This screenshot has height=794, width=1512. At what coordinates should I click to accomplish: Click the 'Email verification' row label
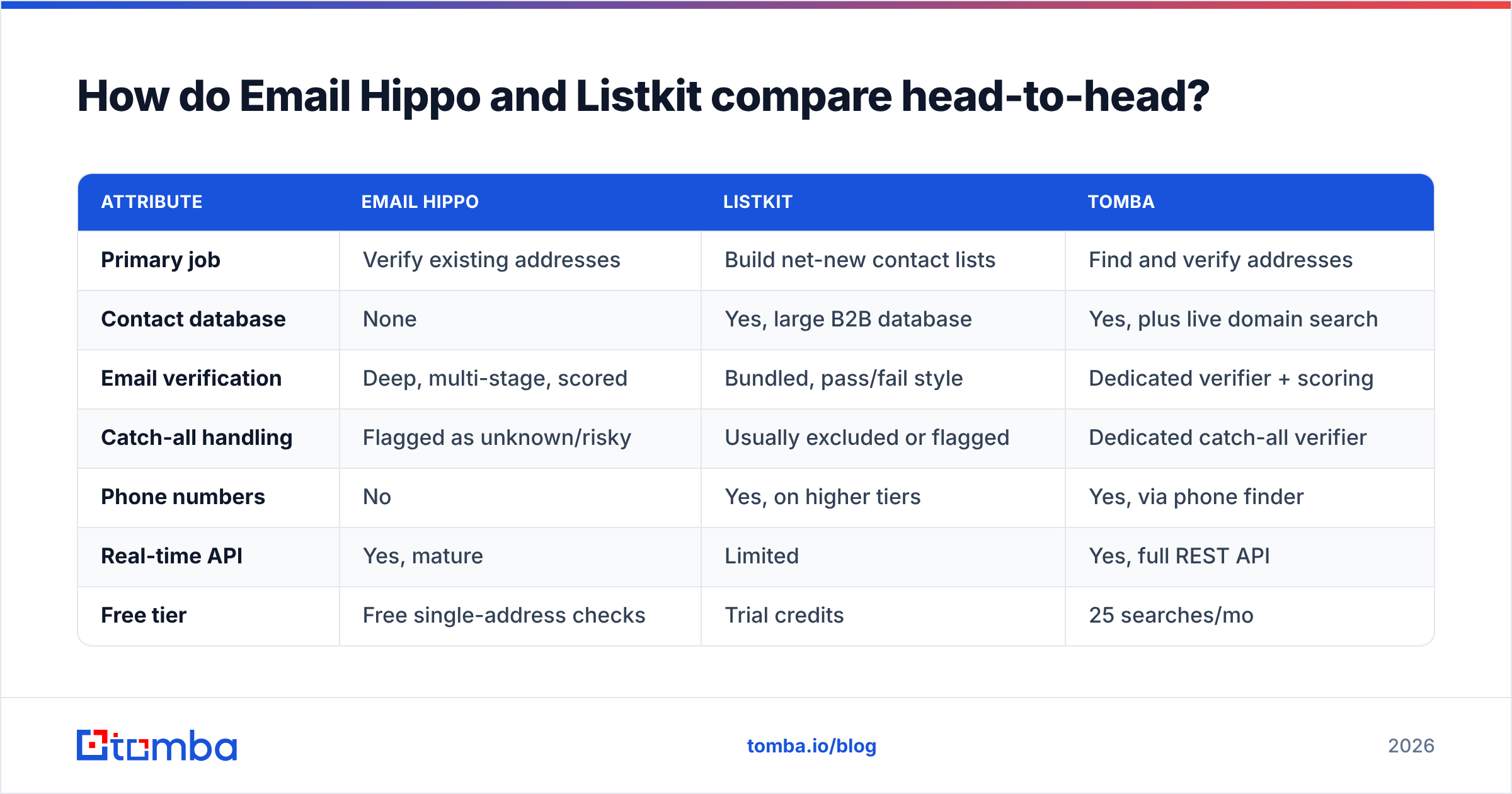[x=191, y=379]
